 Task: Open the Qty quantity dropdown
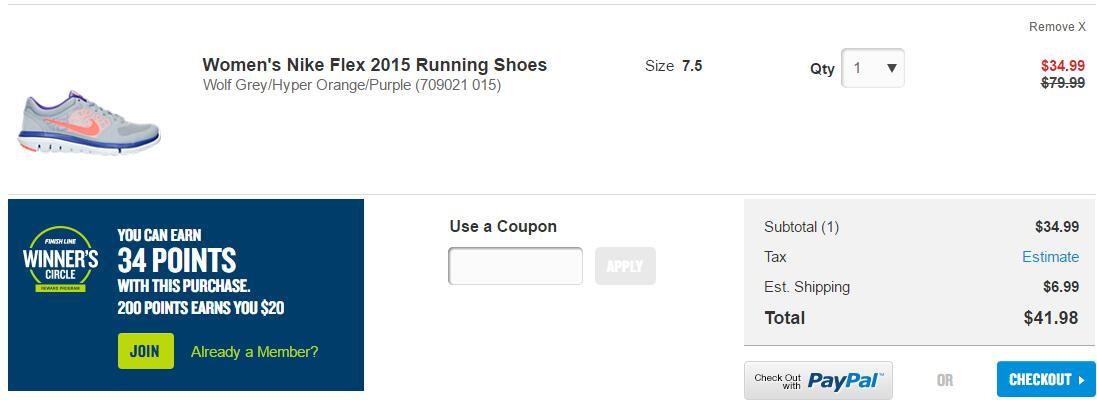[x=873, y=69]
